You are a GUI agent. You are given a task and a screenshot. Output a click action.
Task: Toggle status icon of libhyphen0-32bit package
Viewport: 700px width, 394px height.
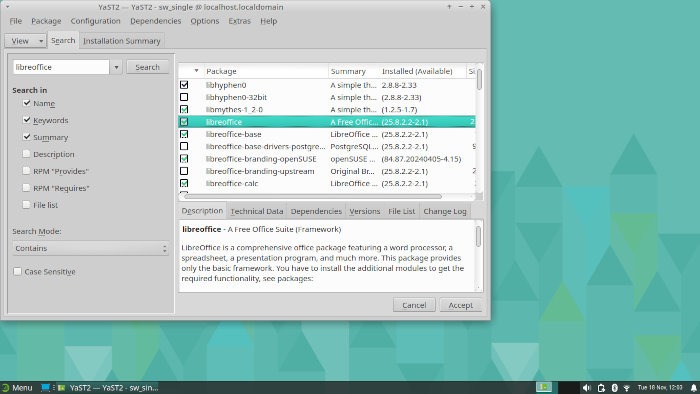point(184,97)
